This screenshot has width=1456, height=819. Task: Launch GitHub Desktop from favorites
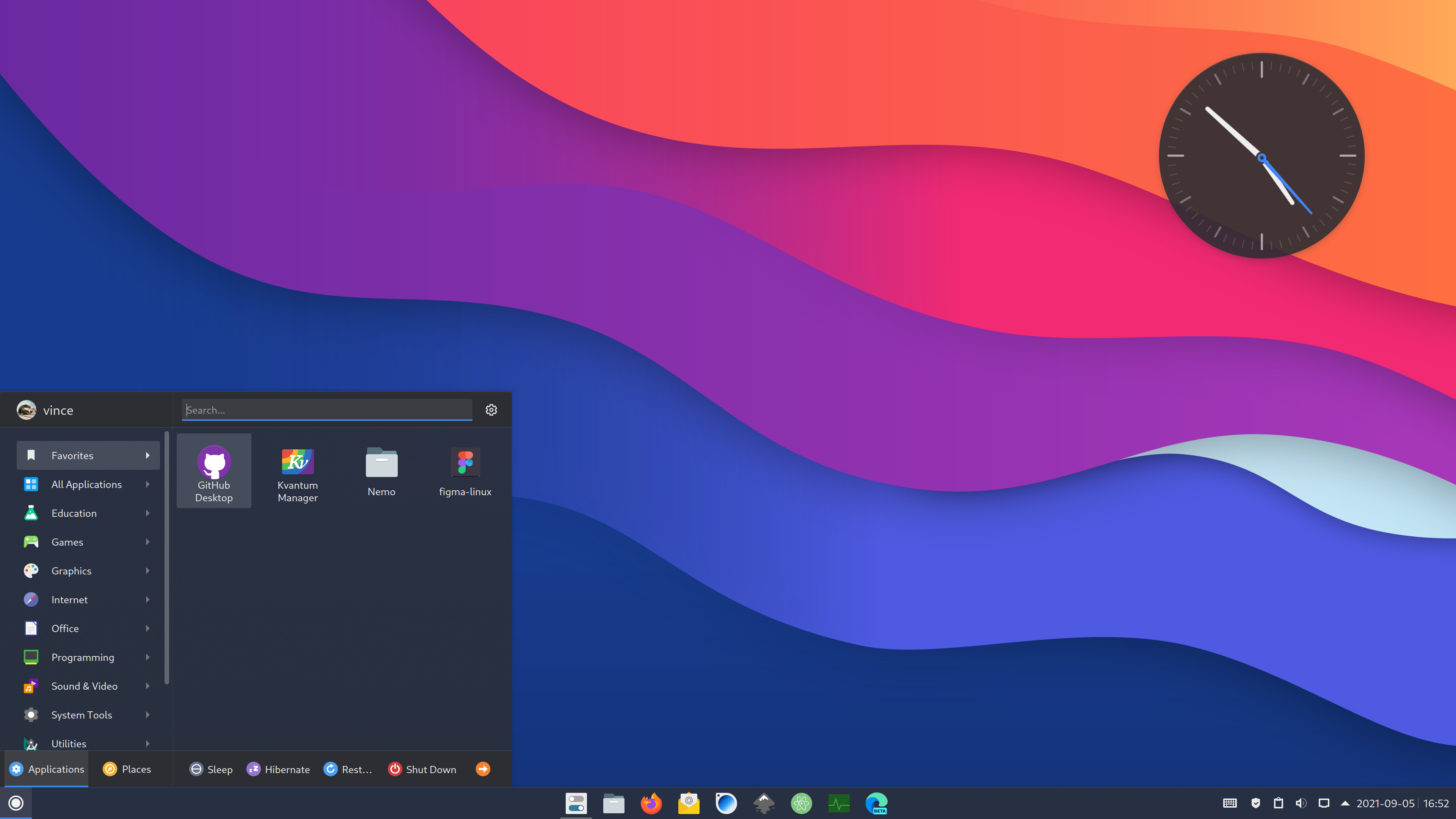tap(213, 471)
